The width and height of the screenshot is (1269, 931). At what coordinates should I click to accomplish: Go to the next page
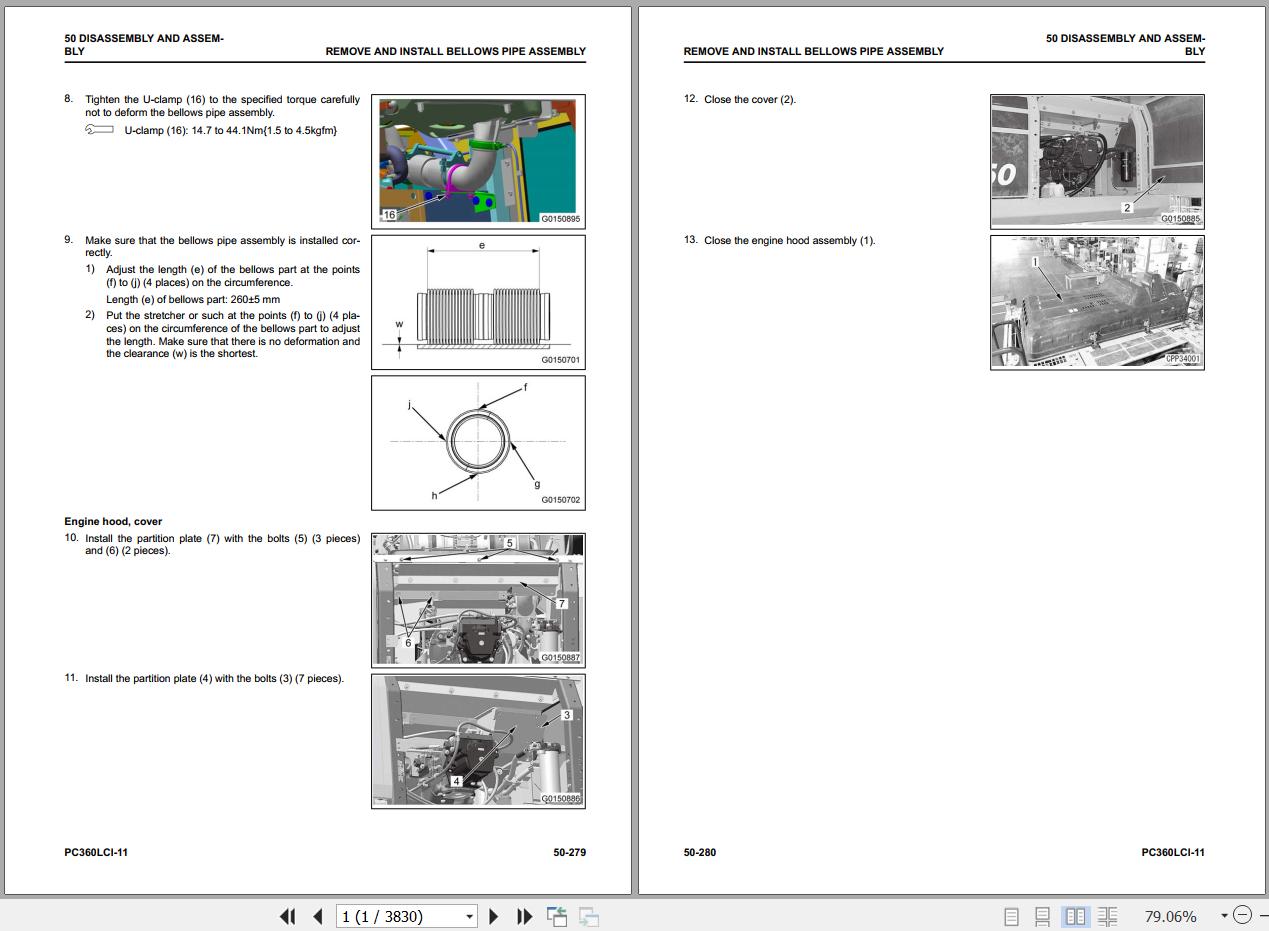[x=493, y=916]
